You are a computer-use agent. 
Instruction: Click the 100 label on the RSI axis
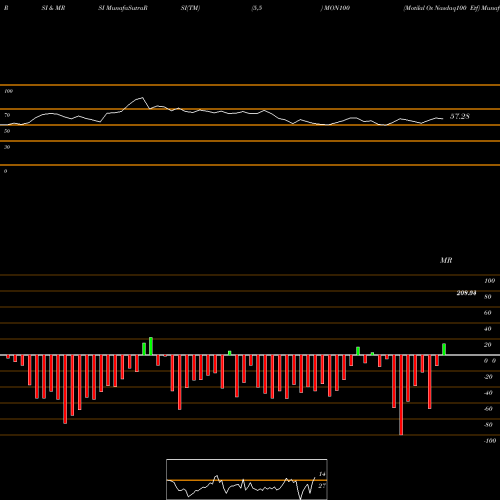point(8,91)
